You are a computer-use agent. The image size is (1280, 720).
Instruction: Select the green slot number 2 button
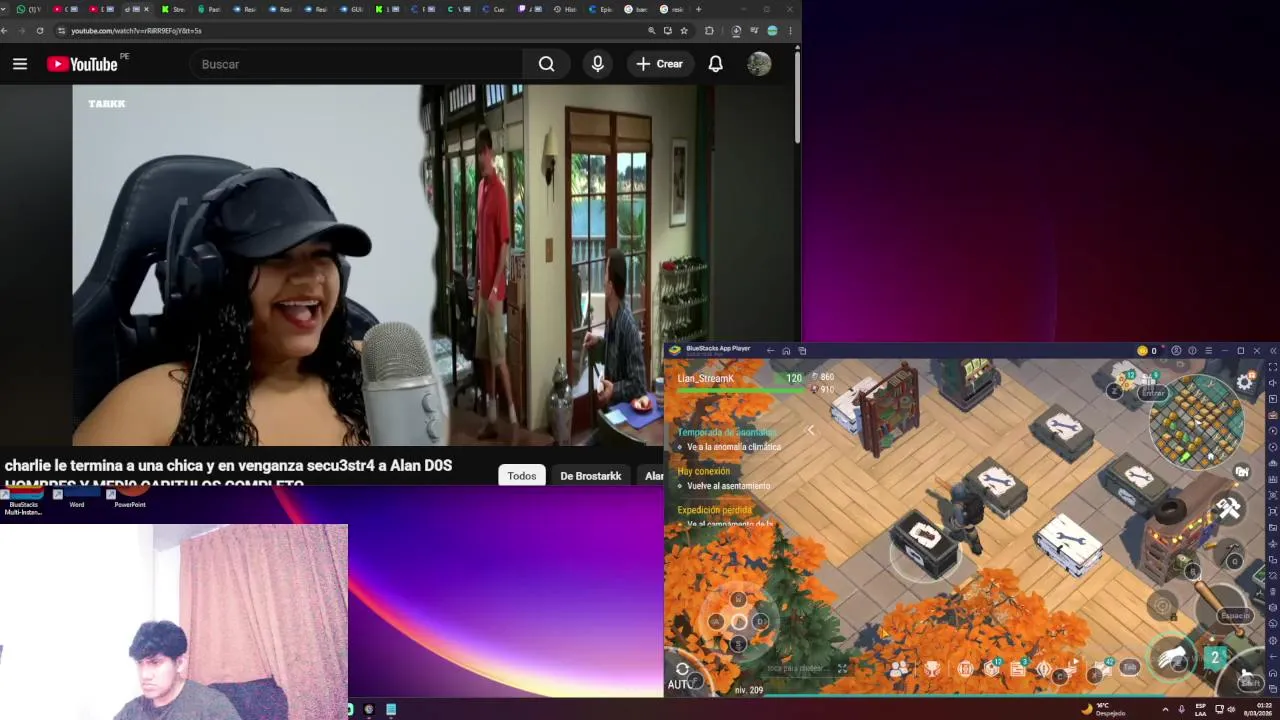tap(1215, 657)
